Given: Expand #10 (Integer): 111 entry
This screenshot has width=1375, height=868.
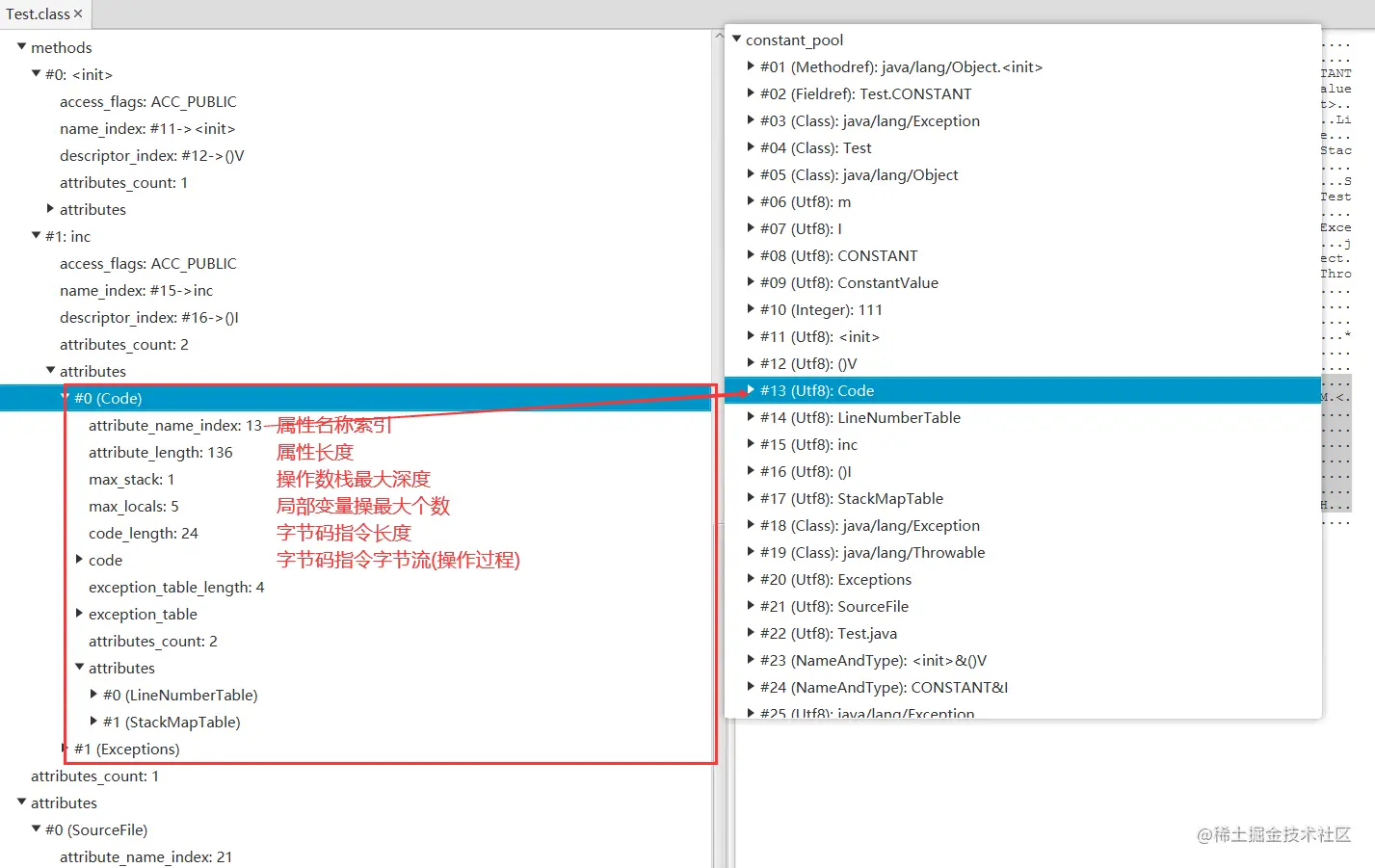Looking at the screenshot, I should 751,308.
